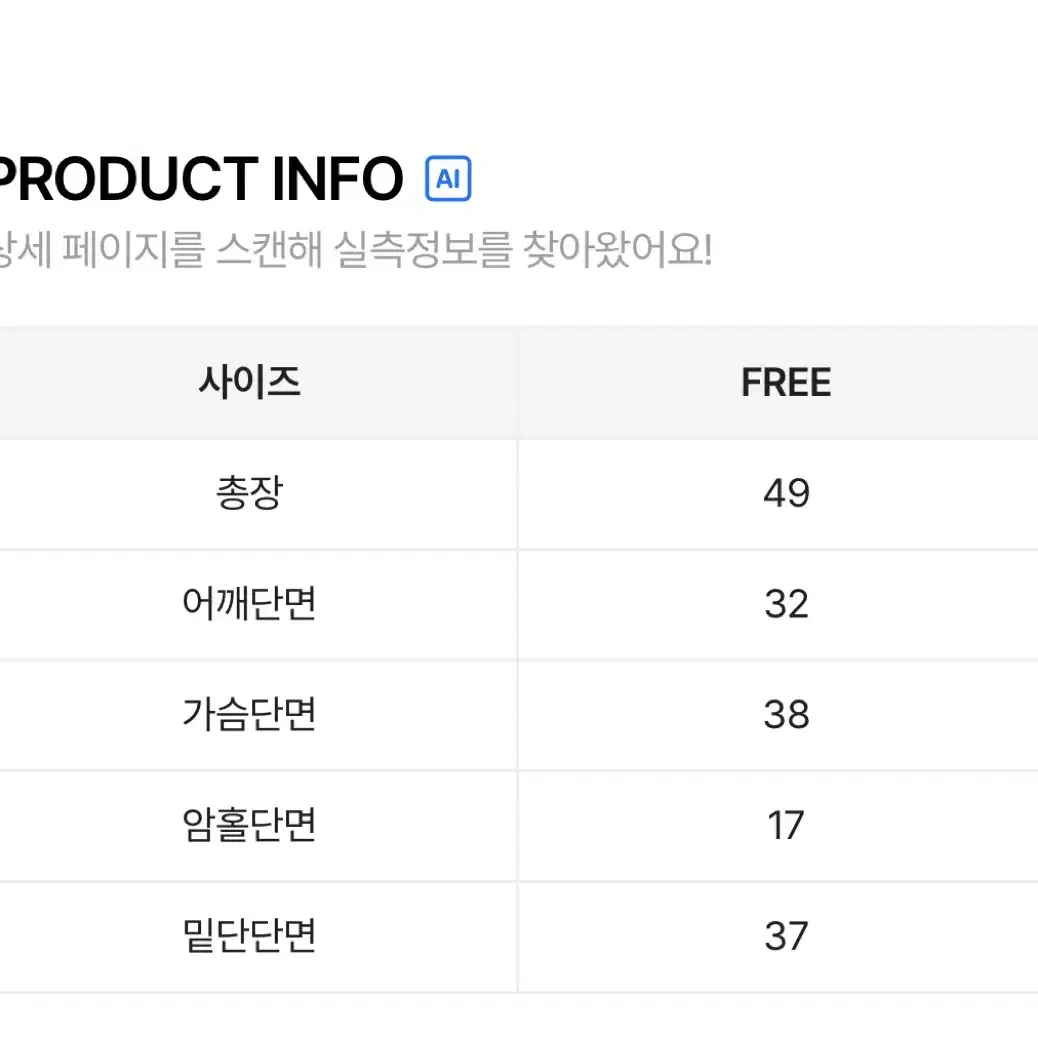Select the 암홀단면 row label

(250, 825)
